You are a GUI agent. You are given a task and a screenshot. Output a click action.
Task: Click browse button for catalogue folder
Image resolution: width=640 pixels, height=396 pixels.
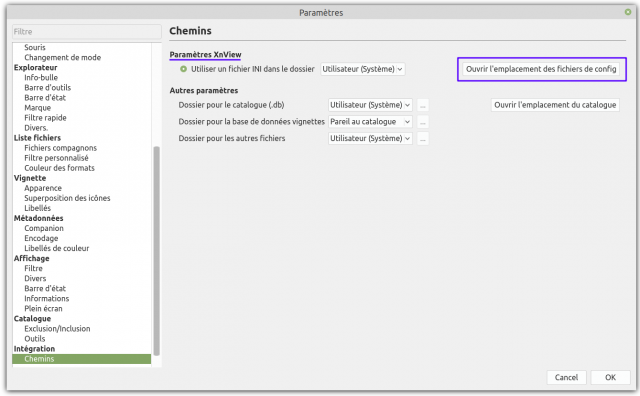tap(423, 105)
